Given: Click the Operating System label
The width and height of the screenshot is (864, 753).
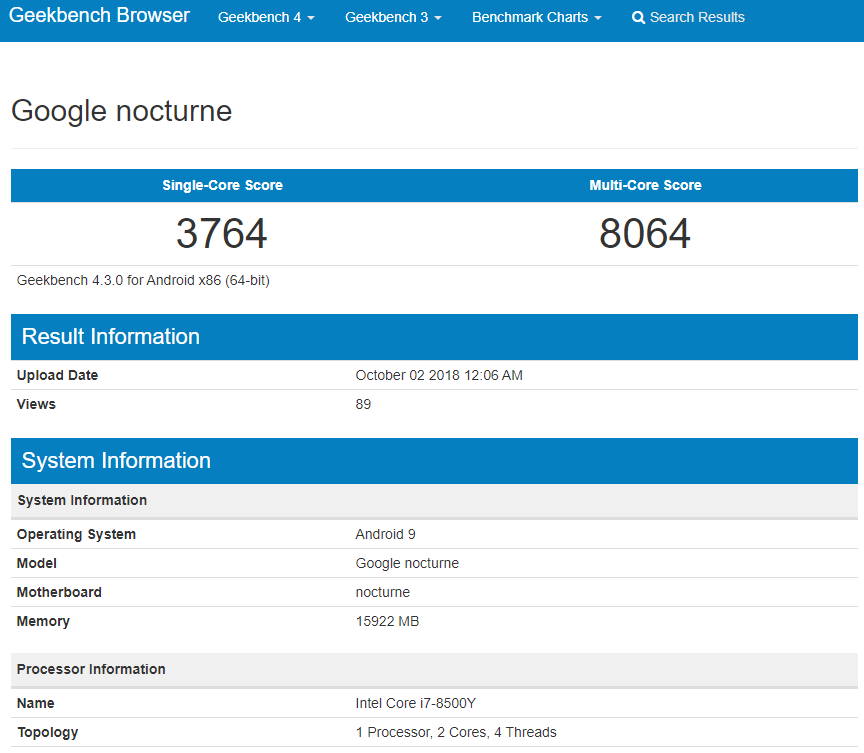Looking at the screenshot, I should [x=76, y=534].
